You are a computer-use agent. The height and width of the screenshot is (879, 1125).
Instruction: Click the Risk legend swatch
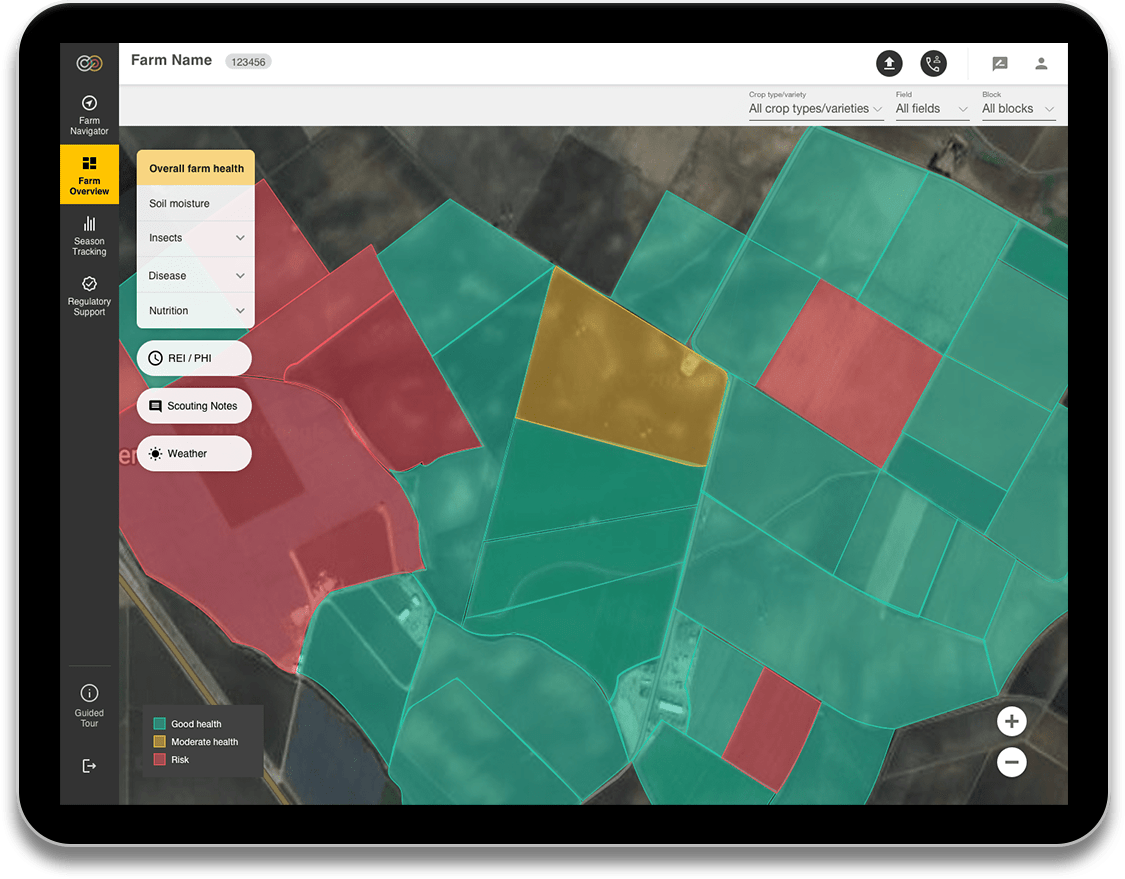159,759
